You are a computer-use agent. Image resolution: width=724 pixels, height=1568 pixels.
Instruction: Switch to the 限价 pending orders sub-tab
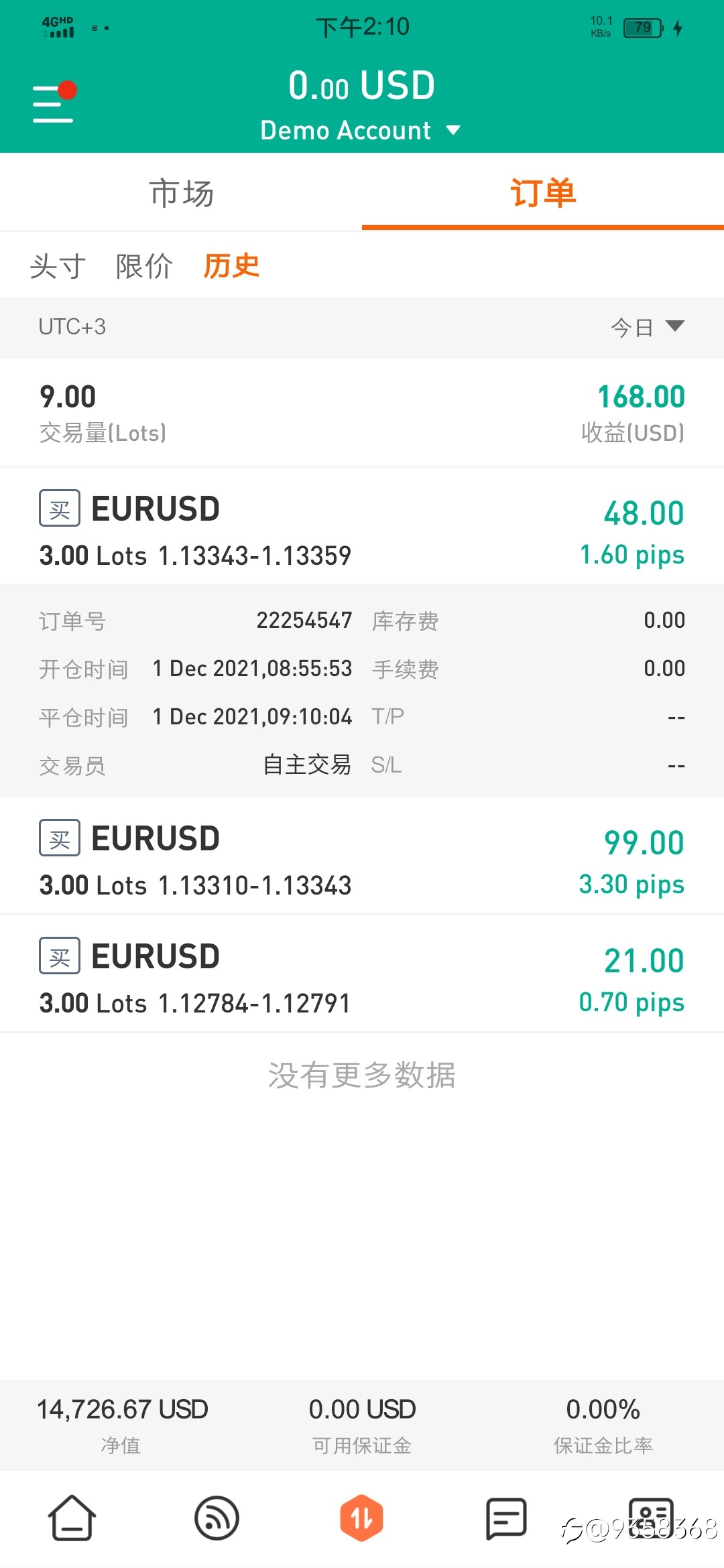tap(144, 266)
